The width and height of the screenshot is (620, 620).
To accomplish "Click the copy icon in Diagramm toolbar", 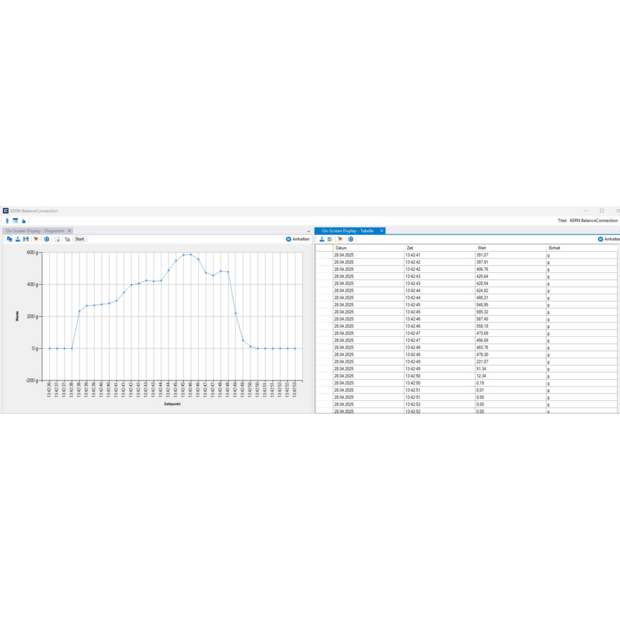I will 9,239.
